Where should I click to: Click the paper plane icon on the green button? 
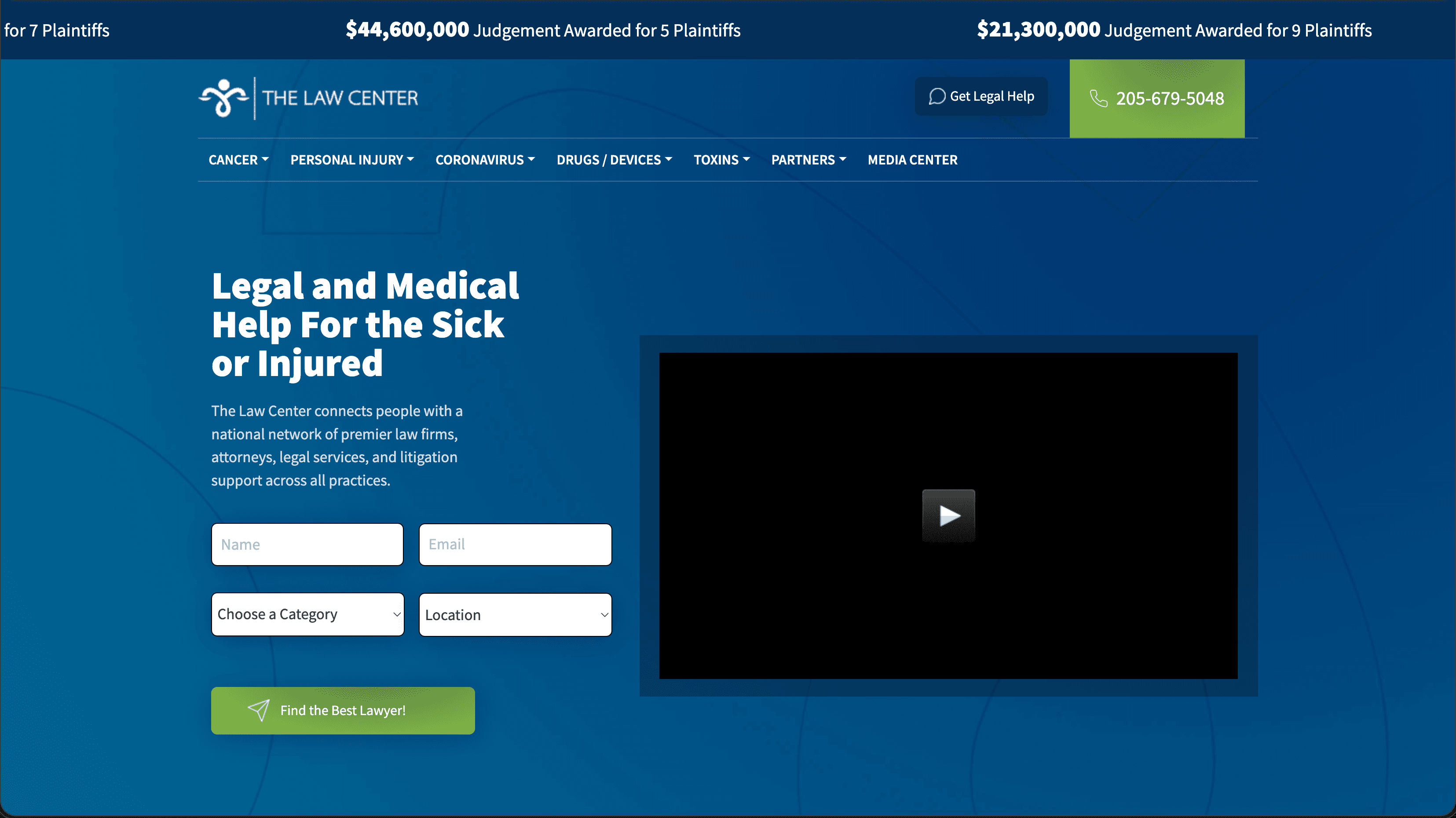pyautogui.click(x=258, y=710)
